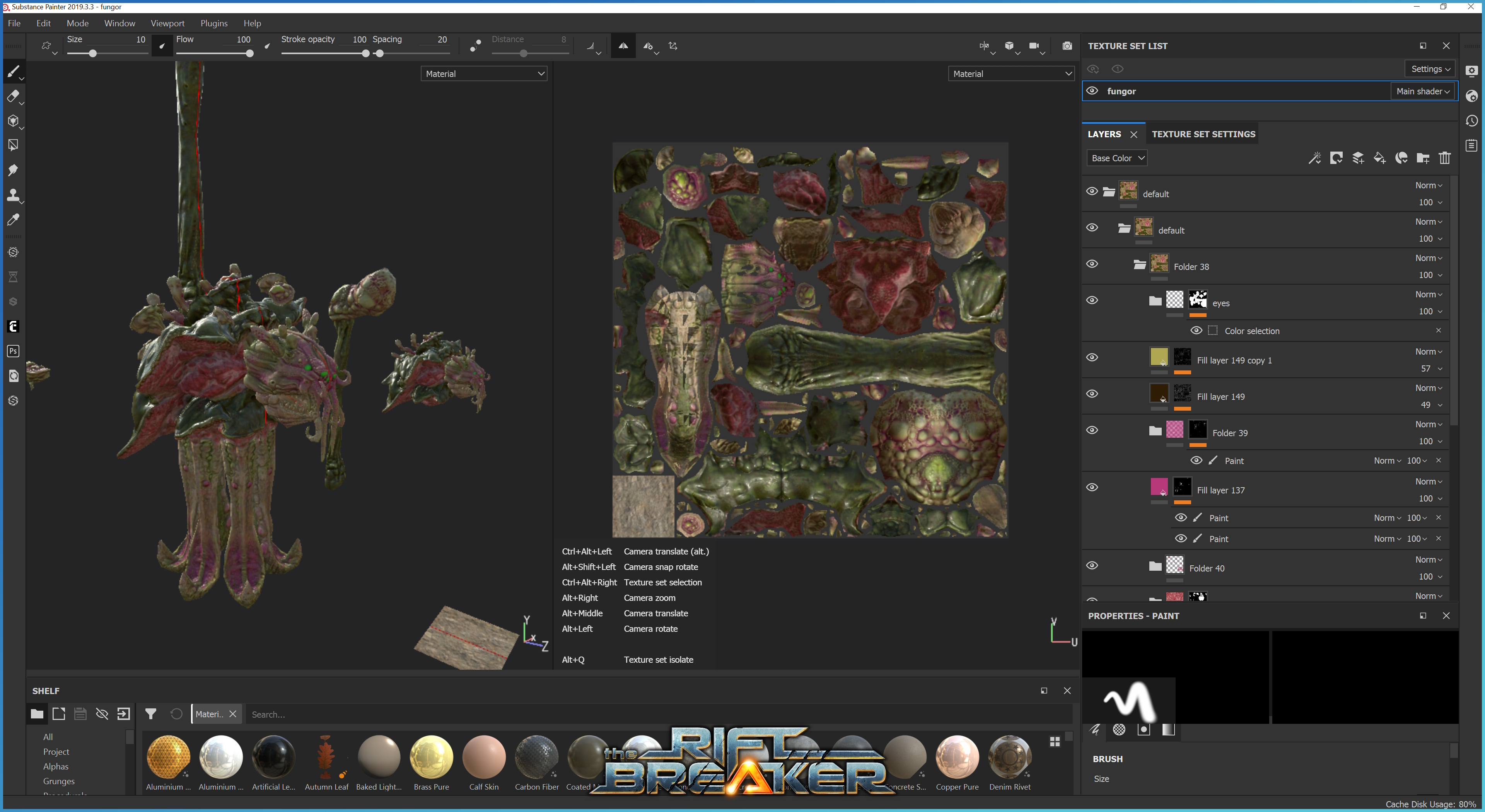Select Alphas shelf category

click(x=55, y=766)
